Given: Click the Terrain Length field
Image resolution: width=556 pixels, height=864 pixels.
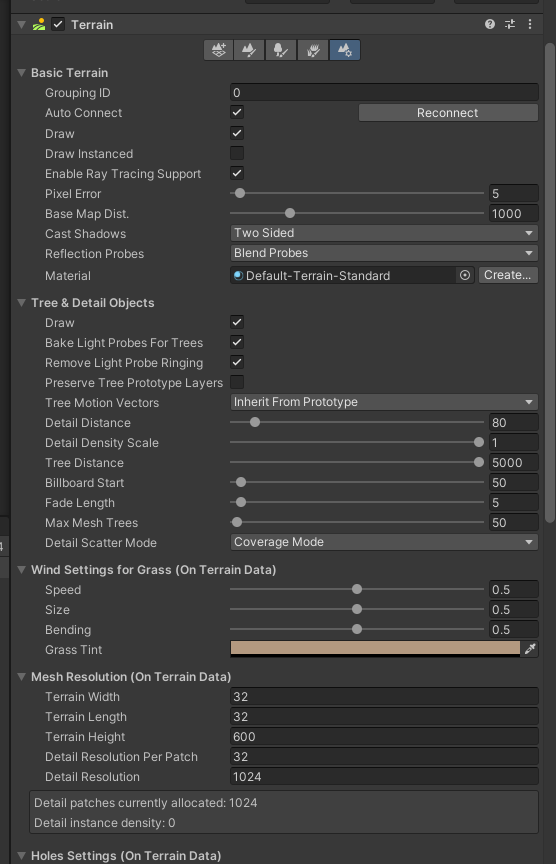Looking at the screenshot, I should (x=384, y=716).
